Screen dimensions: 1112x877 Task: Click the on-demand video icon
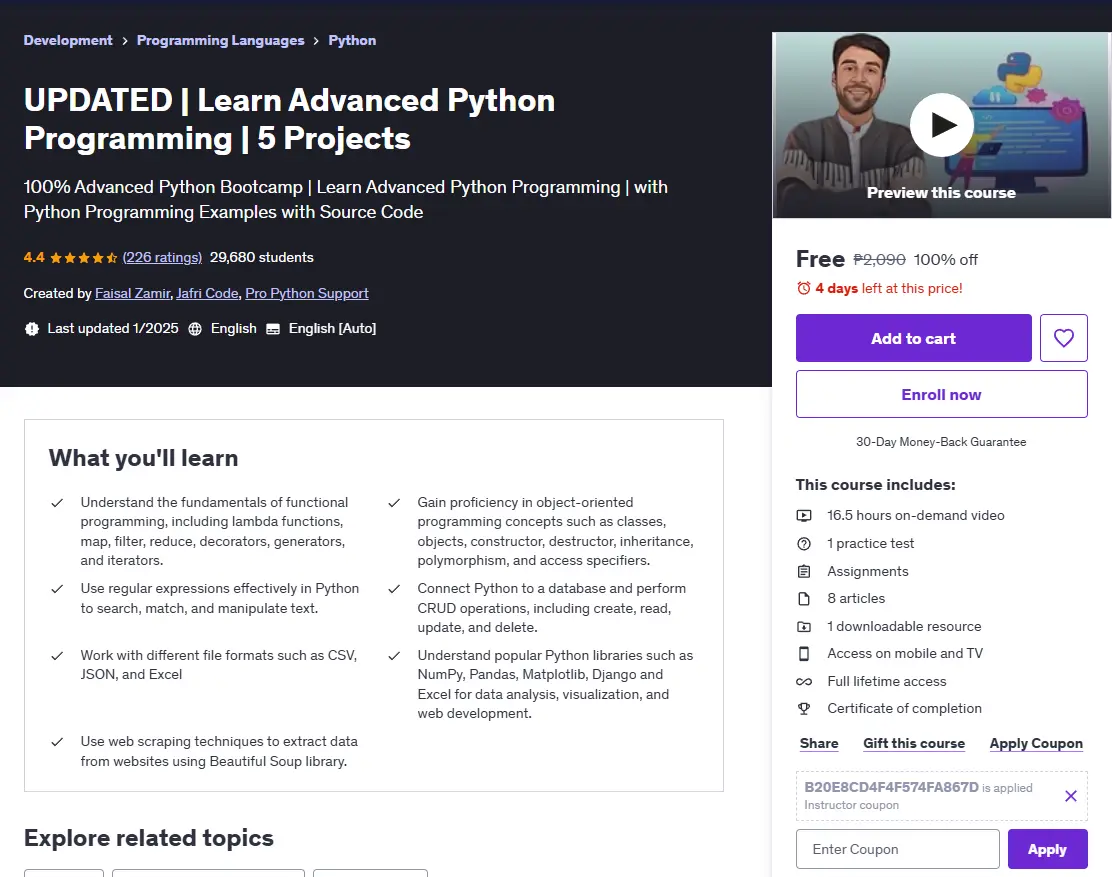[x=804, y=515]
